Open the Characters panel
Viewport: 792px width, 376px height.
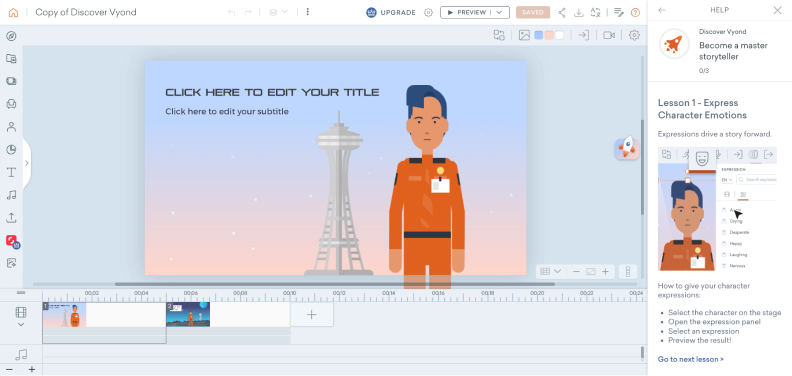[x=11, y=127]
